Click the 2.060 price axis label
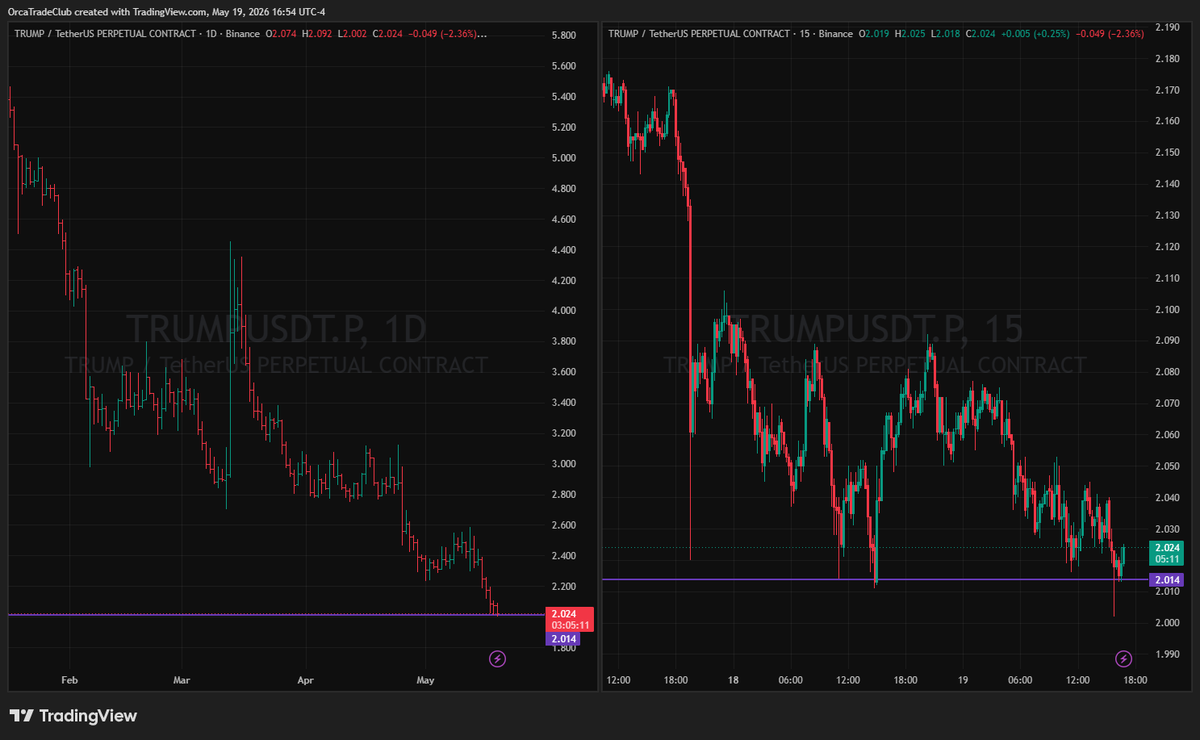The width and height of the screenshot is (1200, 740). tap(1166, 435)
